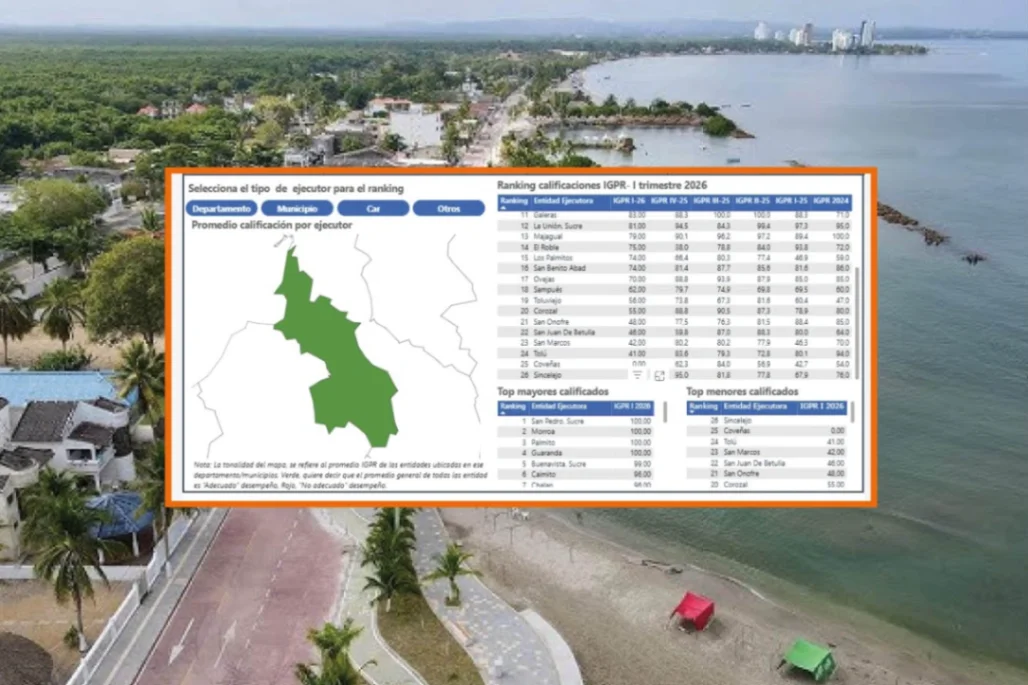Click the 'Top mayores calificados' heading
This screenshot has width=1028, height=685.
tap(553, 391)
